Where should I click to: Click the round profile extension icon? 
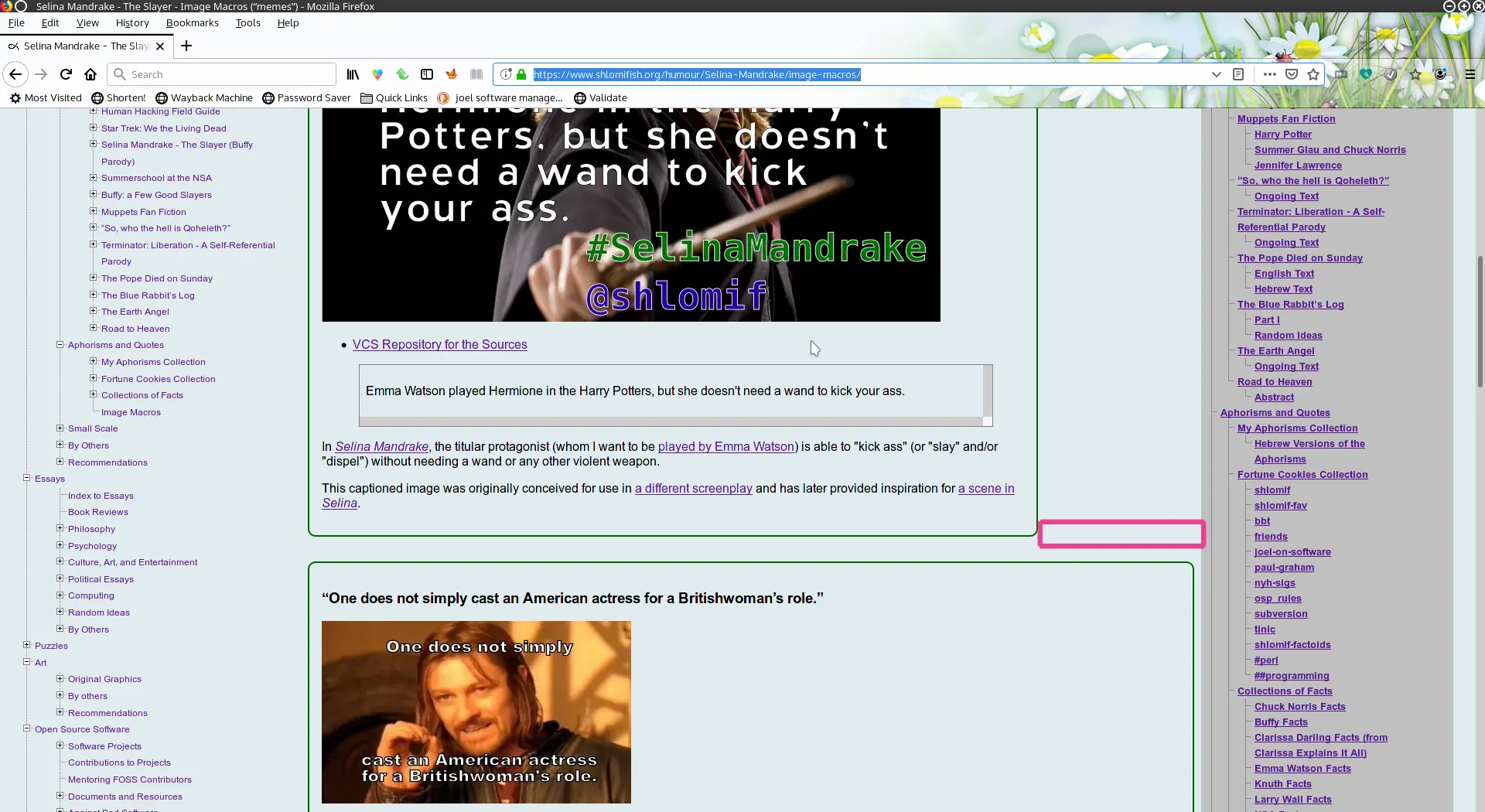(1440, 74)
